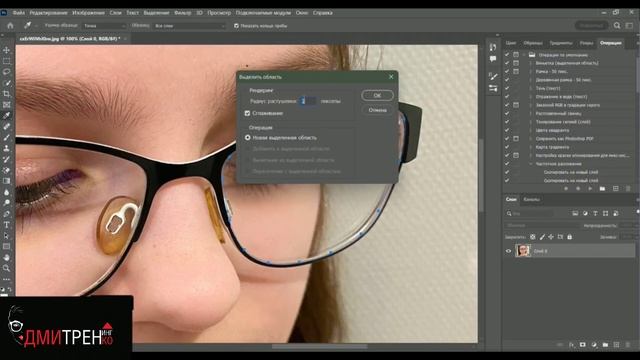Screen dimensions: 640x360
Task: Select the Clone Stamp tool
Action: pyautogui.click(x=7, y=149)
